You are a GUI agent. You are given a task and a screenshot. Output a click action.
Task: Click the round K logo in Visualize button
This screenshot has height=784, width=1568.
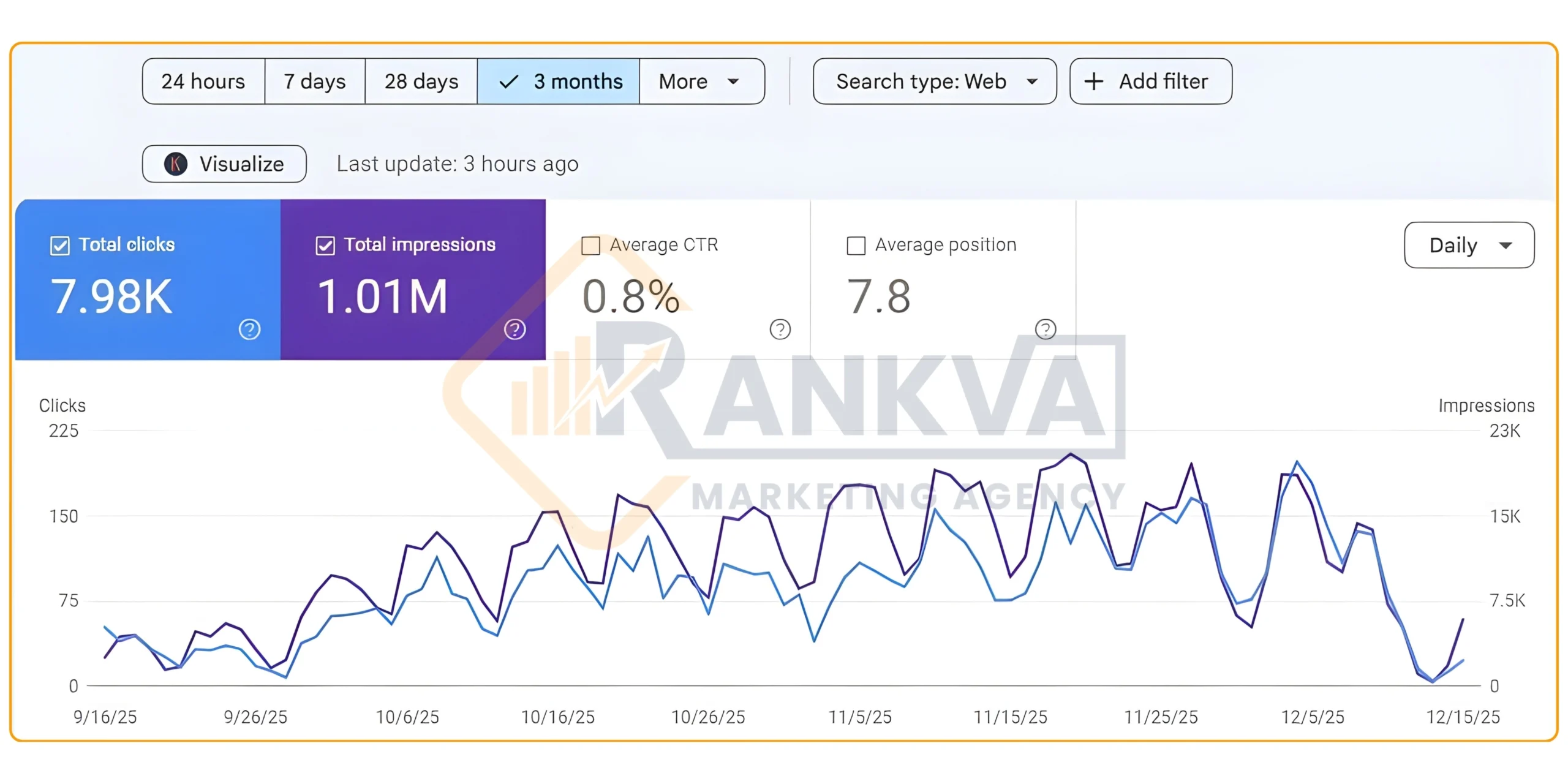176,164
